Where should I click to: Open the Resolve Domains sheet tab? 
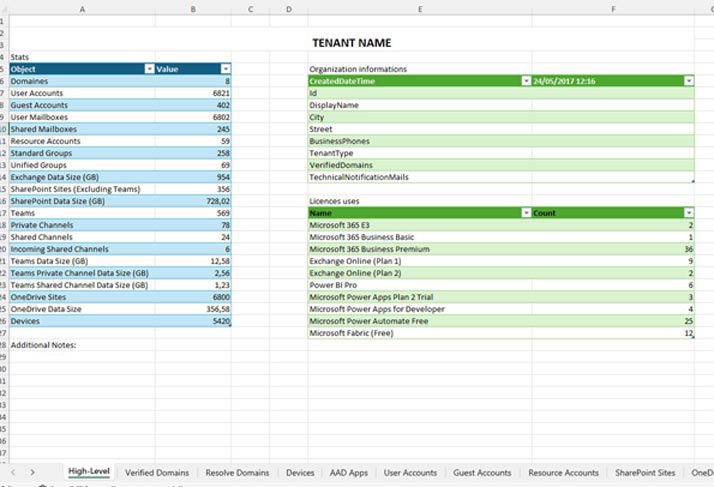237,473
